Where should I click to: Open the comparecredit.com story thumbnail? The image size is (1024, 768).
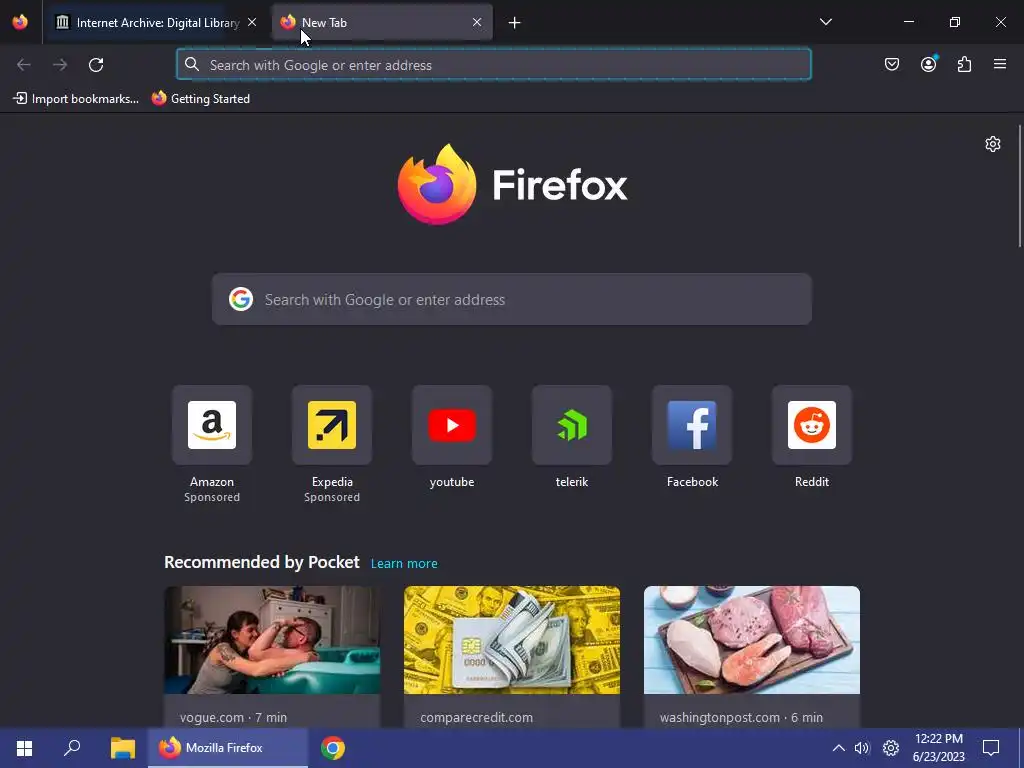(512, 640)
